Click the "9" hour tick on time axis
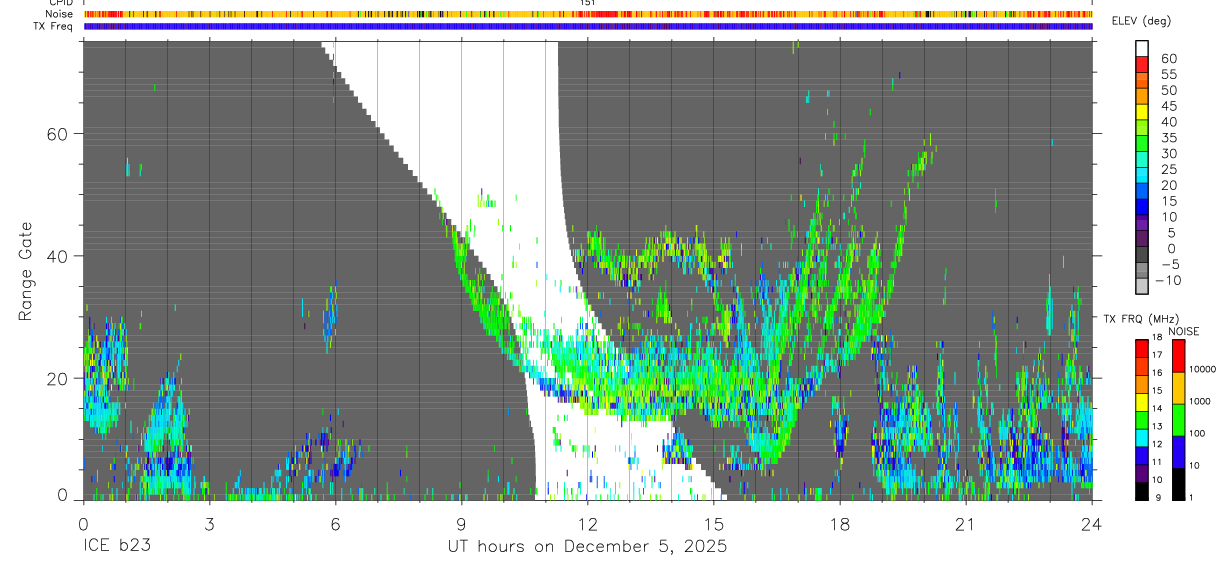This screenshot has height=567, width=1228. [x=461, y=523]
